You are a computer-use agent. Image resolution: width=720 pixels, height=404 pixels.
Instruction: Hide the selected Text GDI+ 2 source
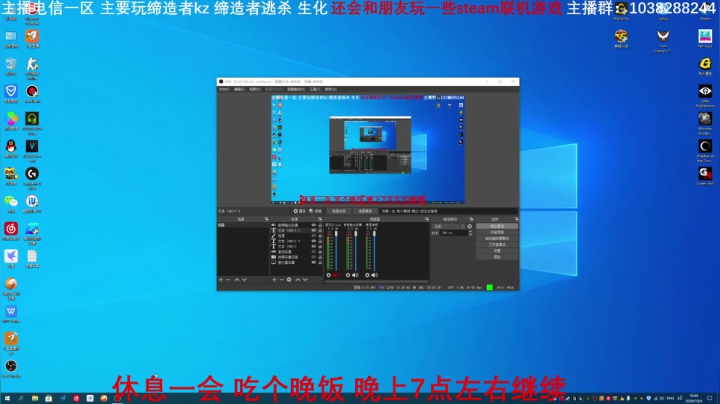(314, 230)
